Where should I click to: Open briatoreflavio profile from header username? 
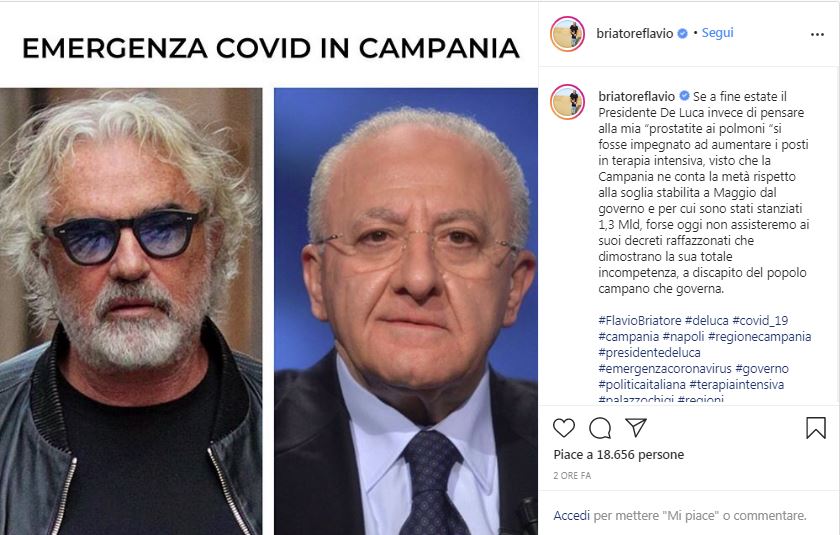click(x=635, y=33)
